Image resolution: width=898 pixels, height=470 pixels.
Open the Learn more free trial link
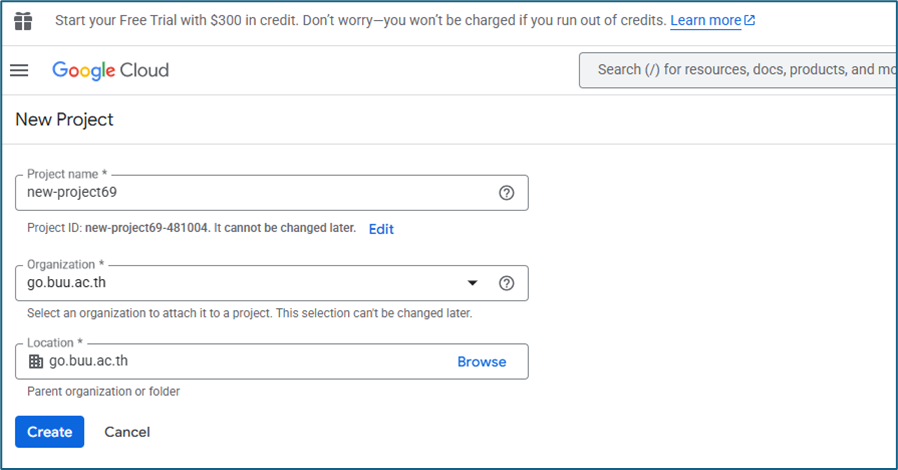pyautogui.click(x=705, y=21)
